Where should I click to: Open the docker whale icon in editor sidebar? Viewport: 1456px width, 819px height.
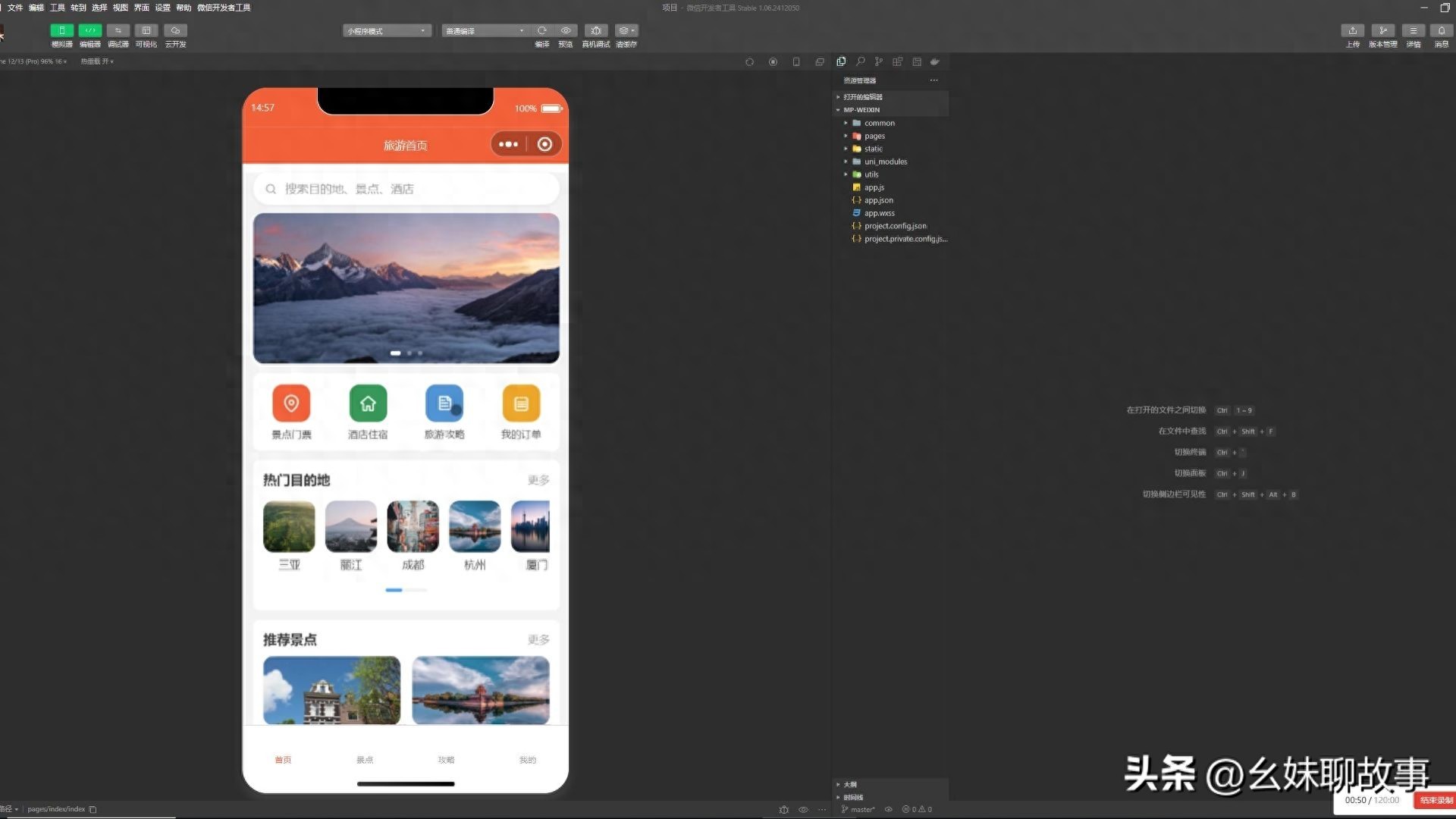point(935,61)
